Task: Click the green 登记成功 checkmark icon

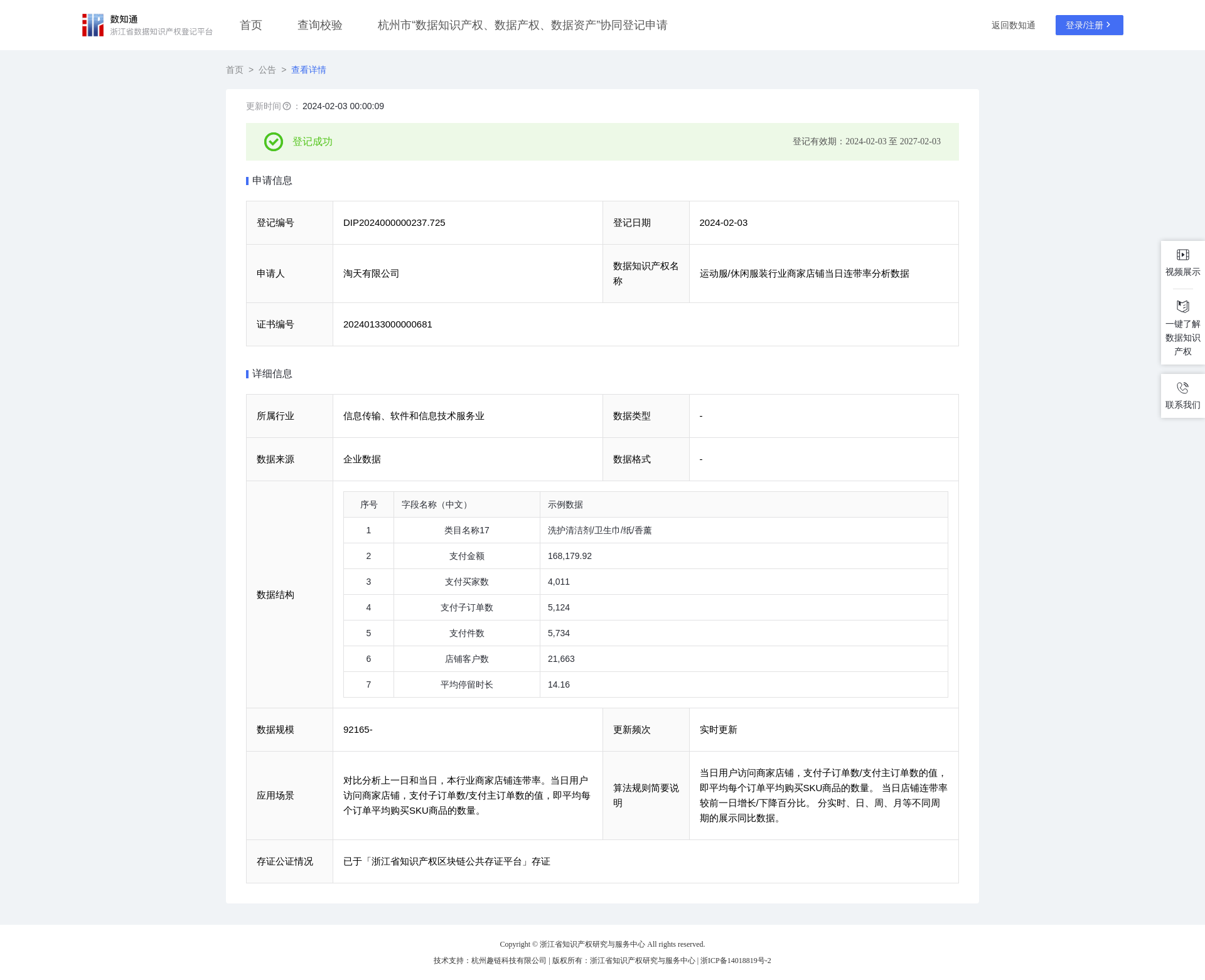Action: pos(274,142)
